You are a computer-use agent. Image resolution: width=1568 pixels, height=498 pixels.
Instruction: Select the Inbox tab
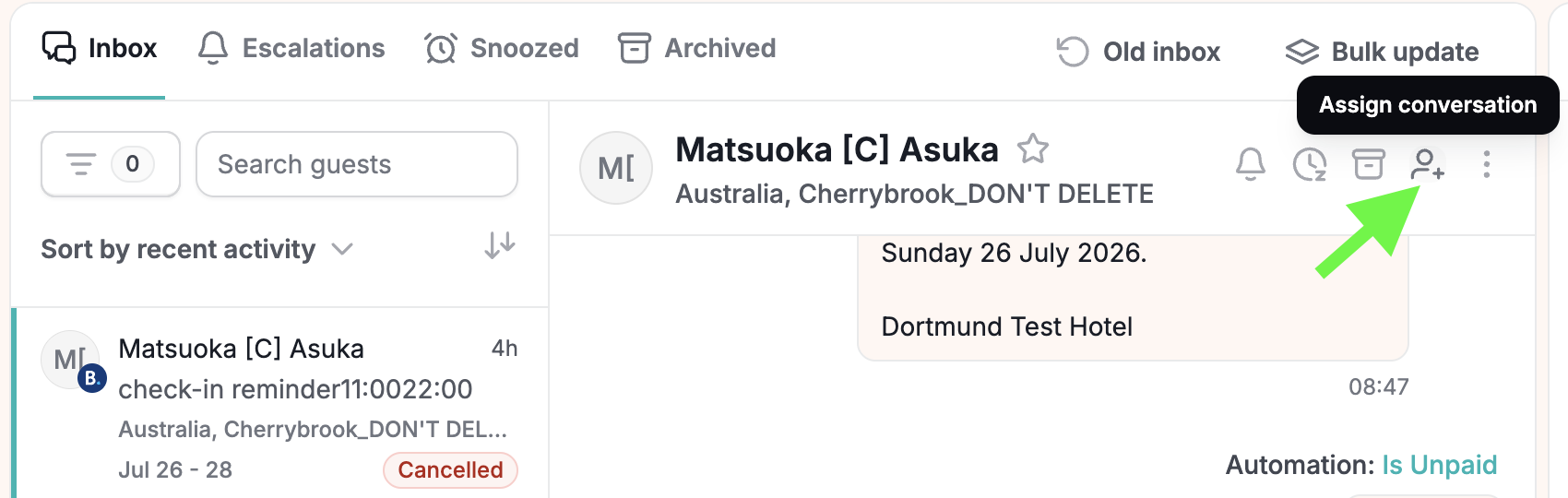point(100,48)
